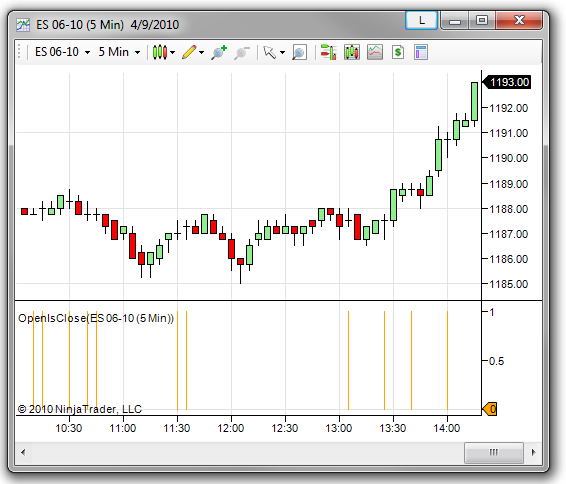The height and width of the screenshot is (484, 566).
Task: Maximize the chart window
Action: (482, 20)
